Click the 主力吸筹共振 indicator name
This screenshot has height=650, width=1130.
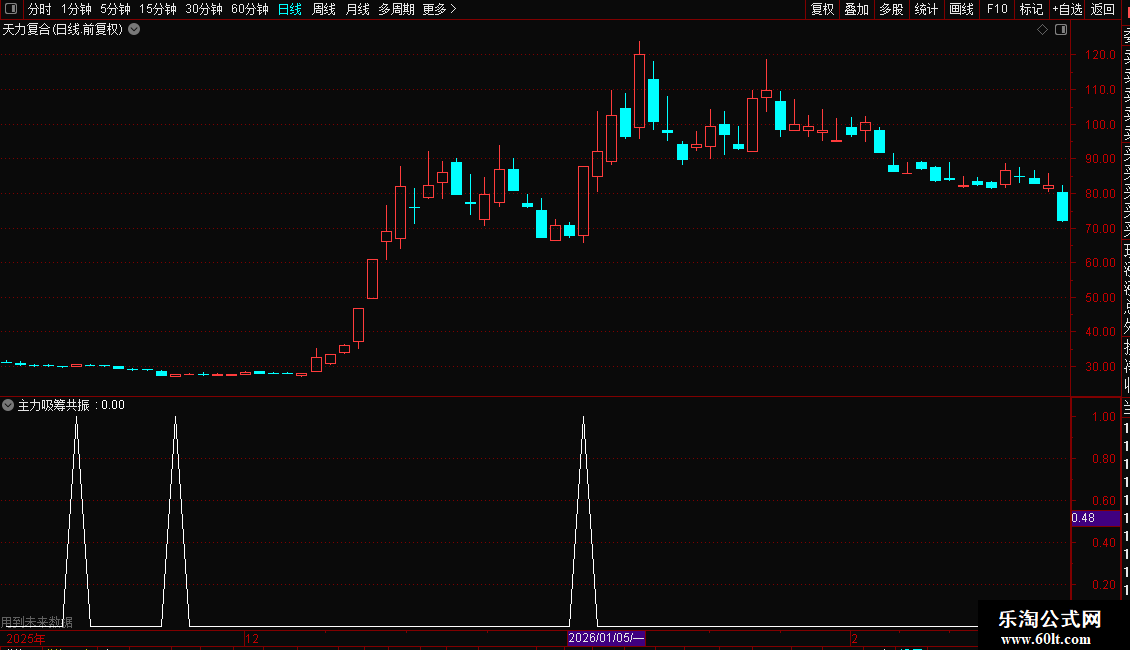[x=53, y=405]
